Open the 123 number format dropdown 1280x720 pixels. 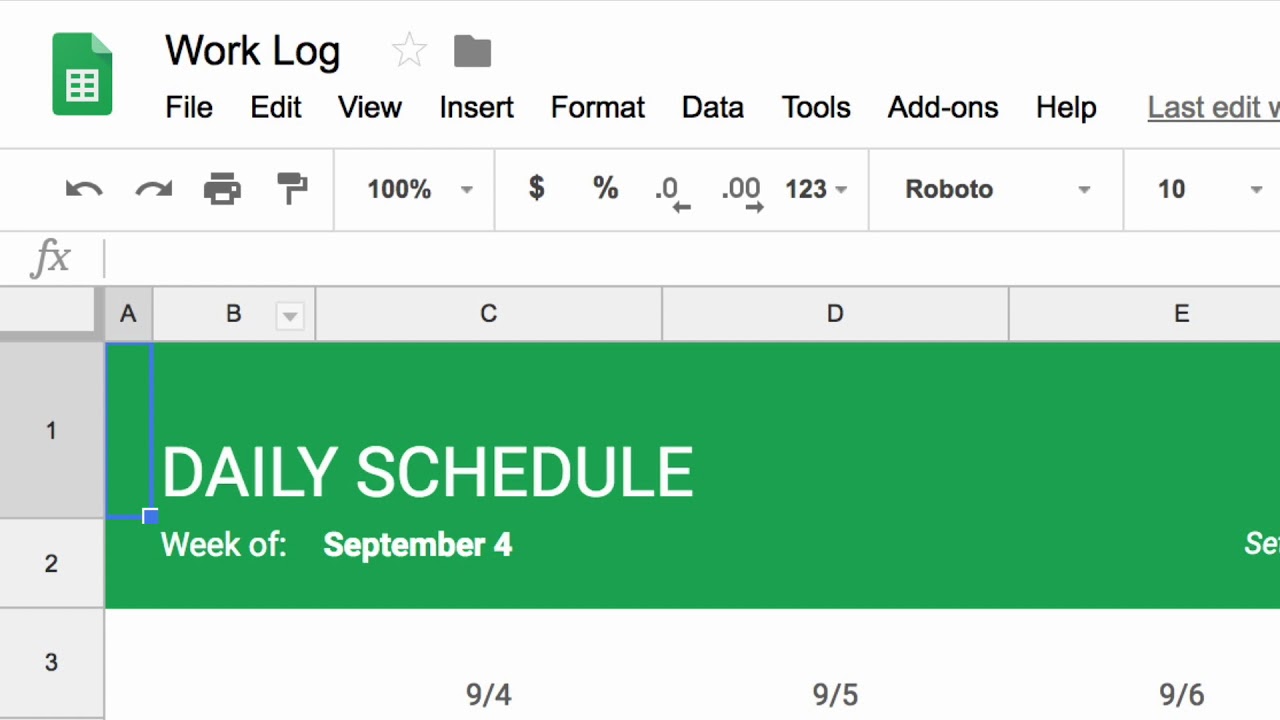point(816,189)
